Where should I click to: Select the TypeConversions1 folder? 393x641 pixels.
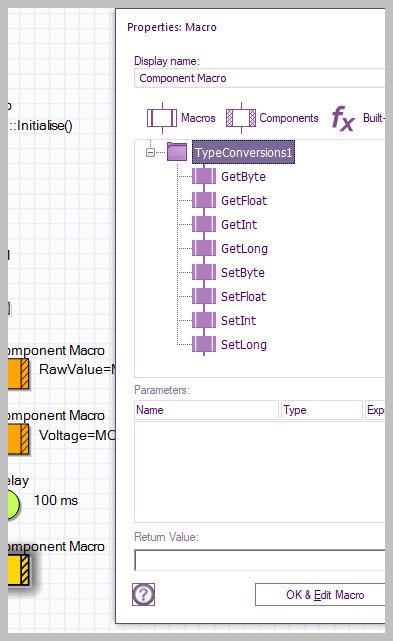click(x=243, y=152)
